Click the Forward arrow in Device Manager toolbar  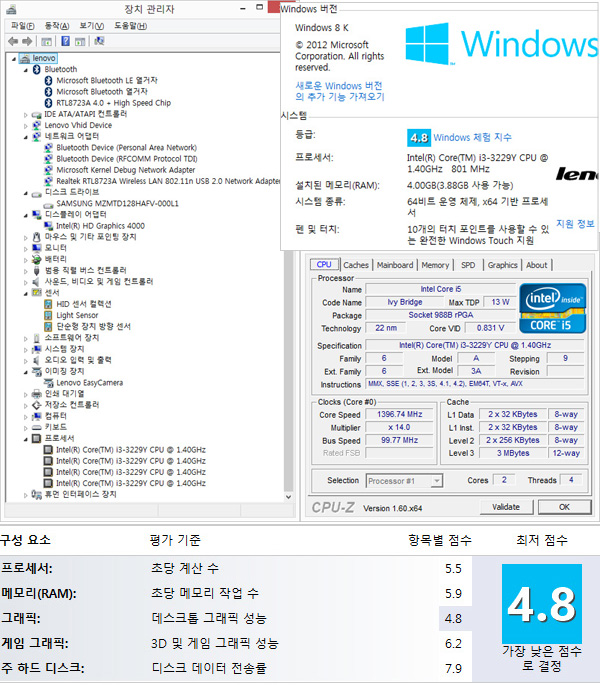[27, 41]
